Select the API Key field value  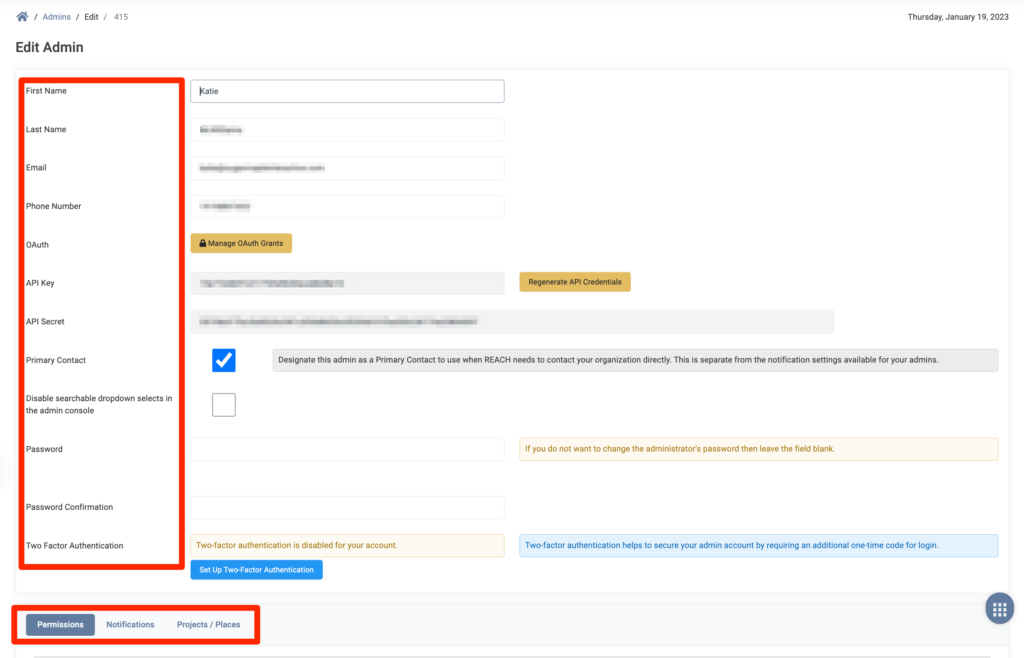point(347,283)
